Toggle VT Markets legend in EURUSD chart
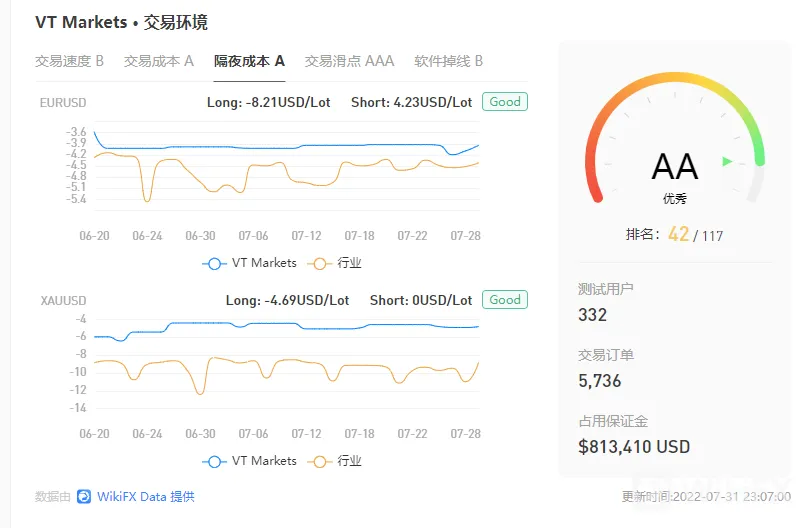 coord(249,263)
